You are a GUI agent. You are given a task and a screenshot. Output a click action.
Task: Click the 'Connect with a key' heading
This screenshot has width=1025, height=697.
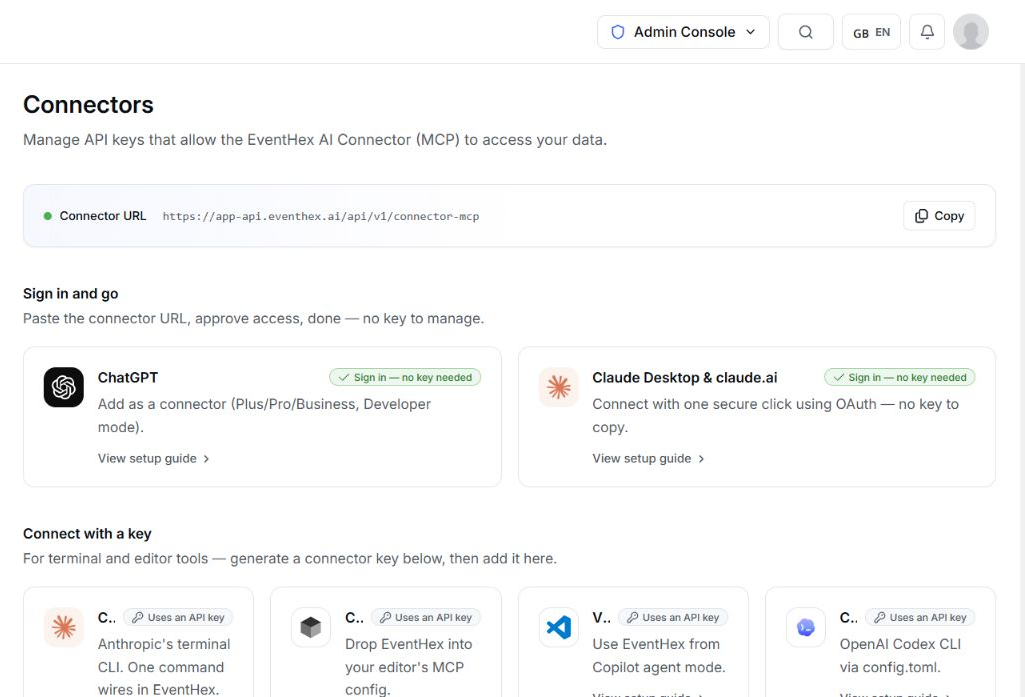[x=87, y=534]
